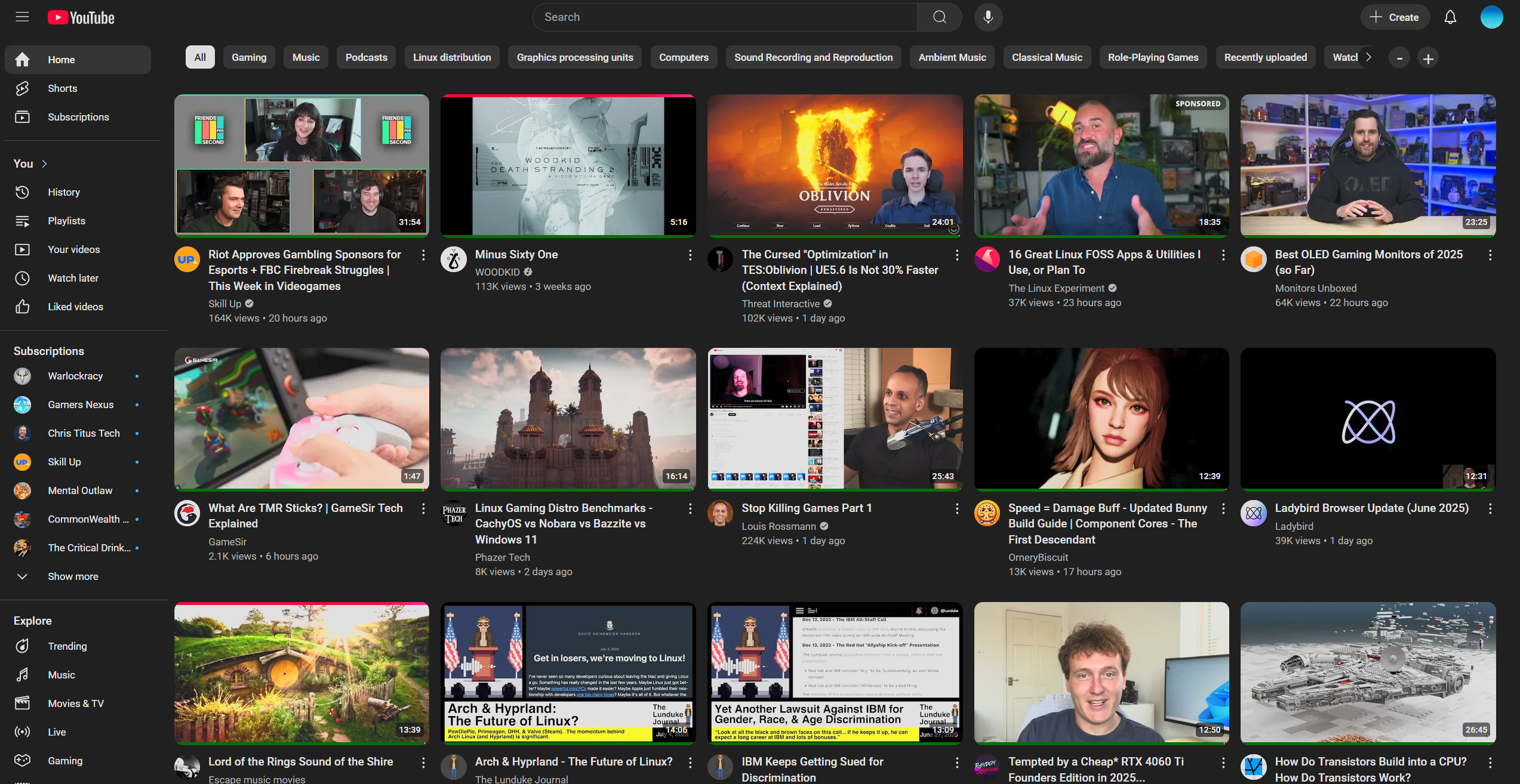
Task: Select the Podcasts filter chip
Action: click(x=367, y=57)
